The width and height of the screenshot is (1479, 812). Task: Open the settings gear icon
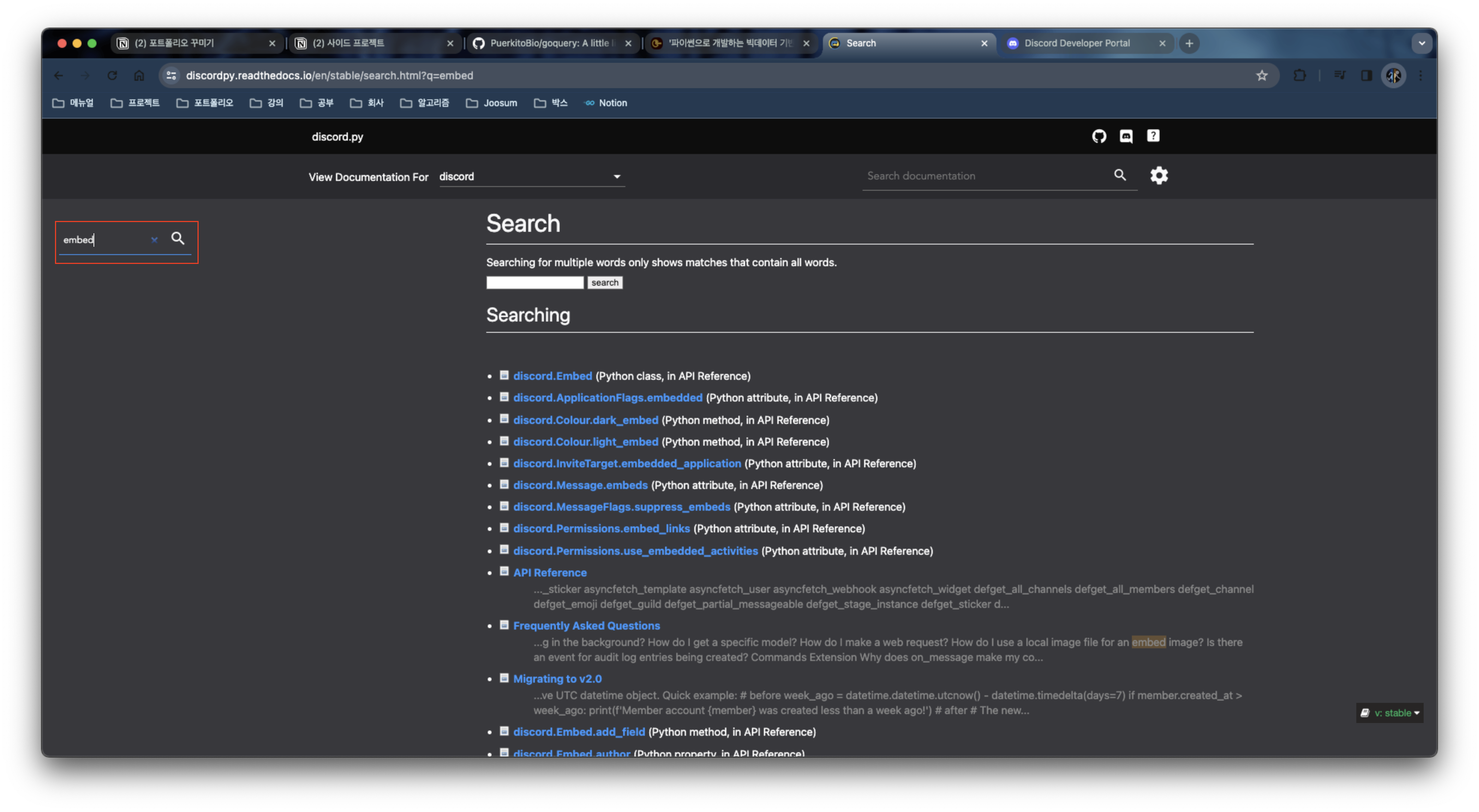pos(1159,175)
